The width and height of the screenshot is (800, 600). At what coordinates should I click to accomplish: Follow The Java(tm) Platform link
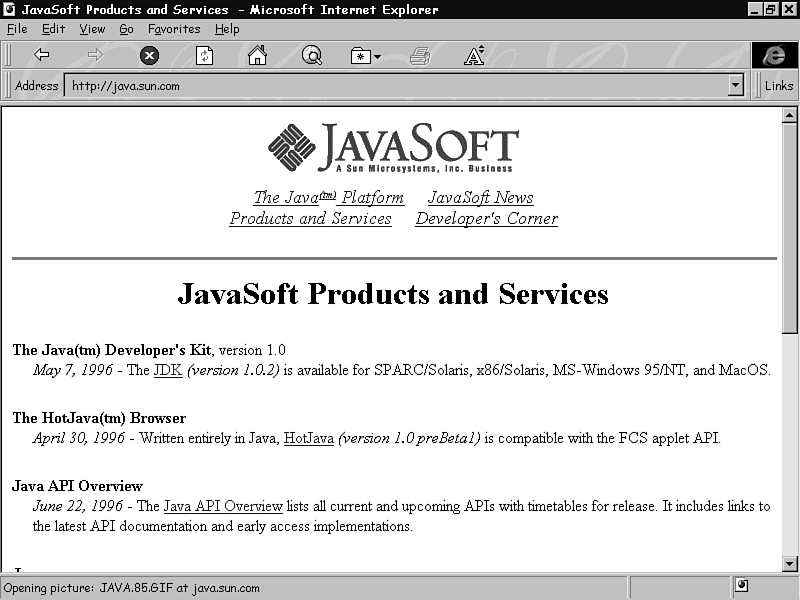point(329,197)
